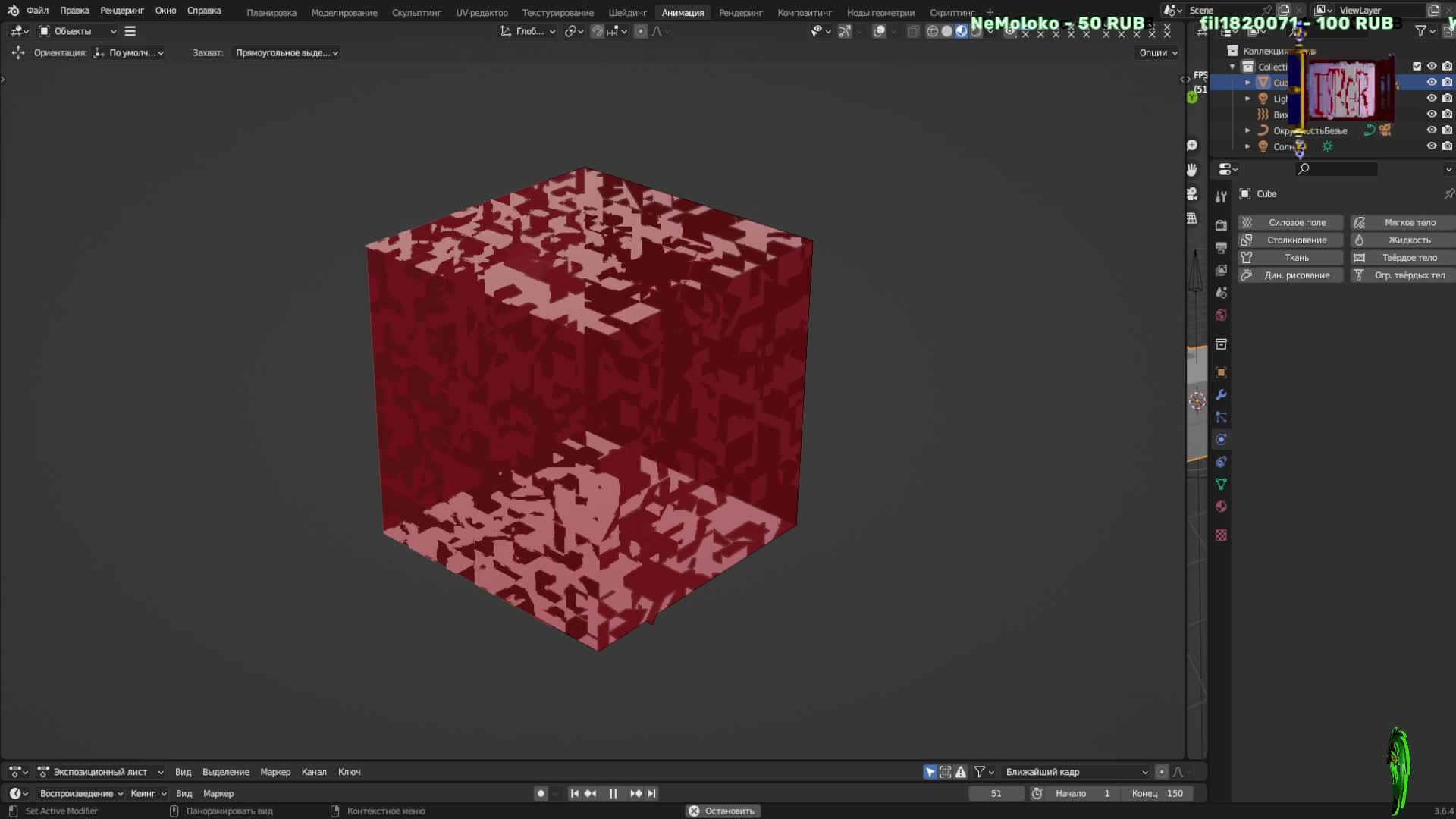Pause the animation playback

coord(613,793)
